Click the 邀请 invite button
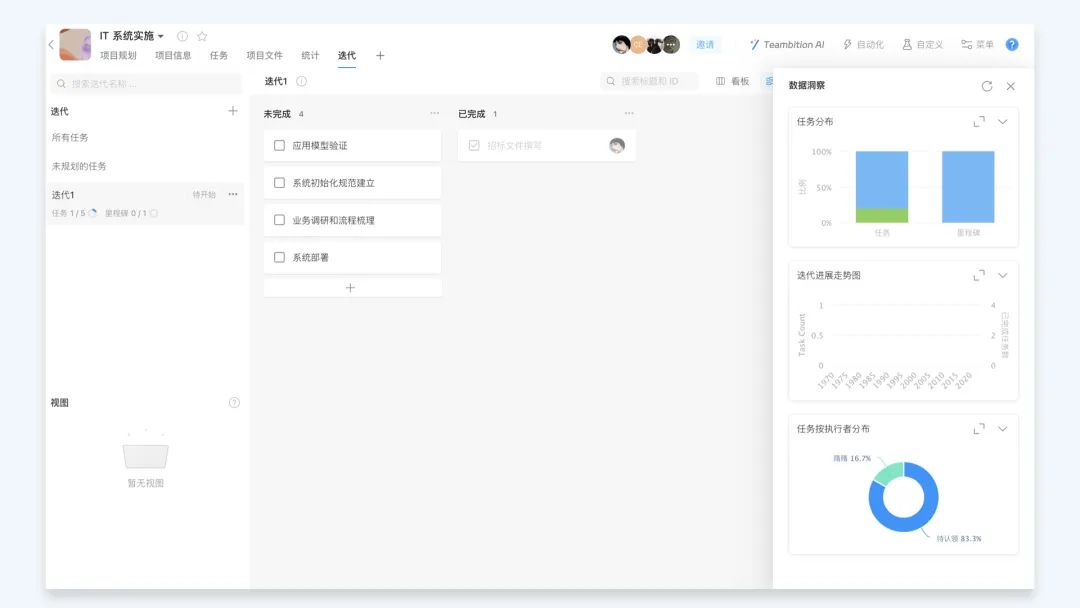Screen dimensions: 1080x608 [x=705, y=45]
